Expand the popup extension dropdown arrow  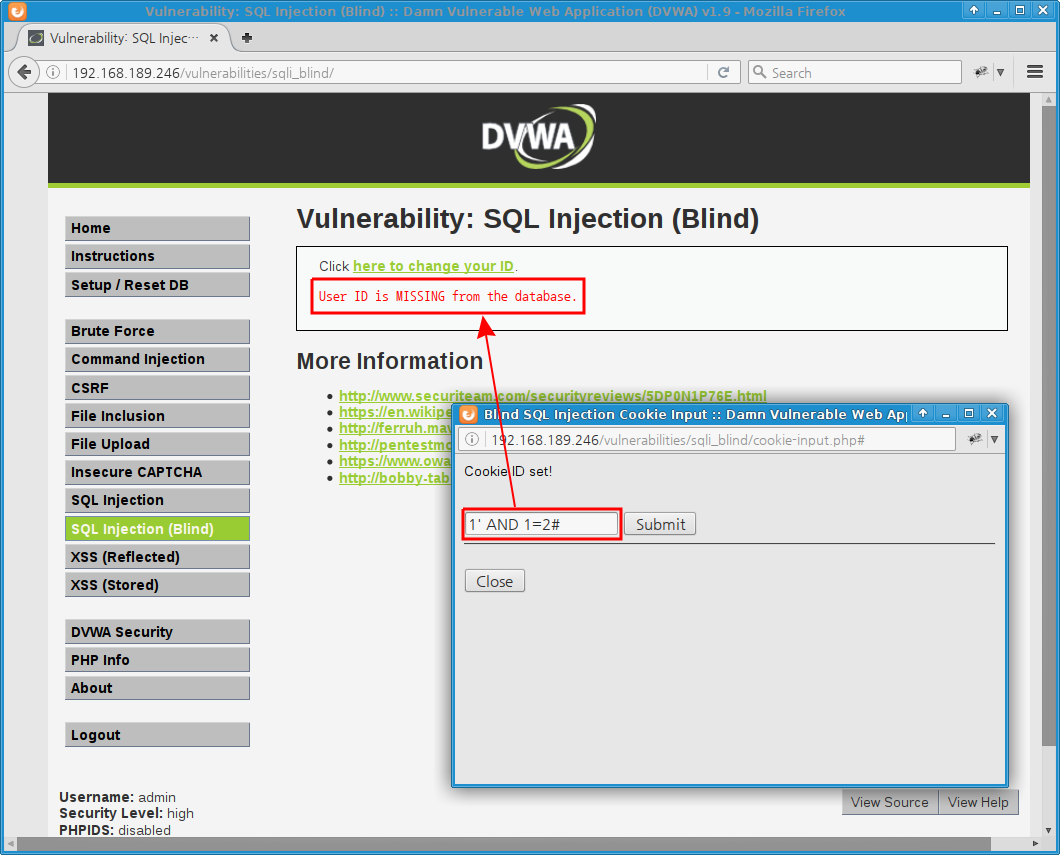(x=994, y=439)
